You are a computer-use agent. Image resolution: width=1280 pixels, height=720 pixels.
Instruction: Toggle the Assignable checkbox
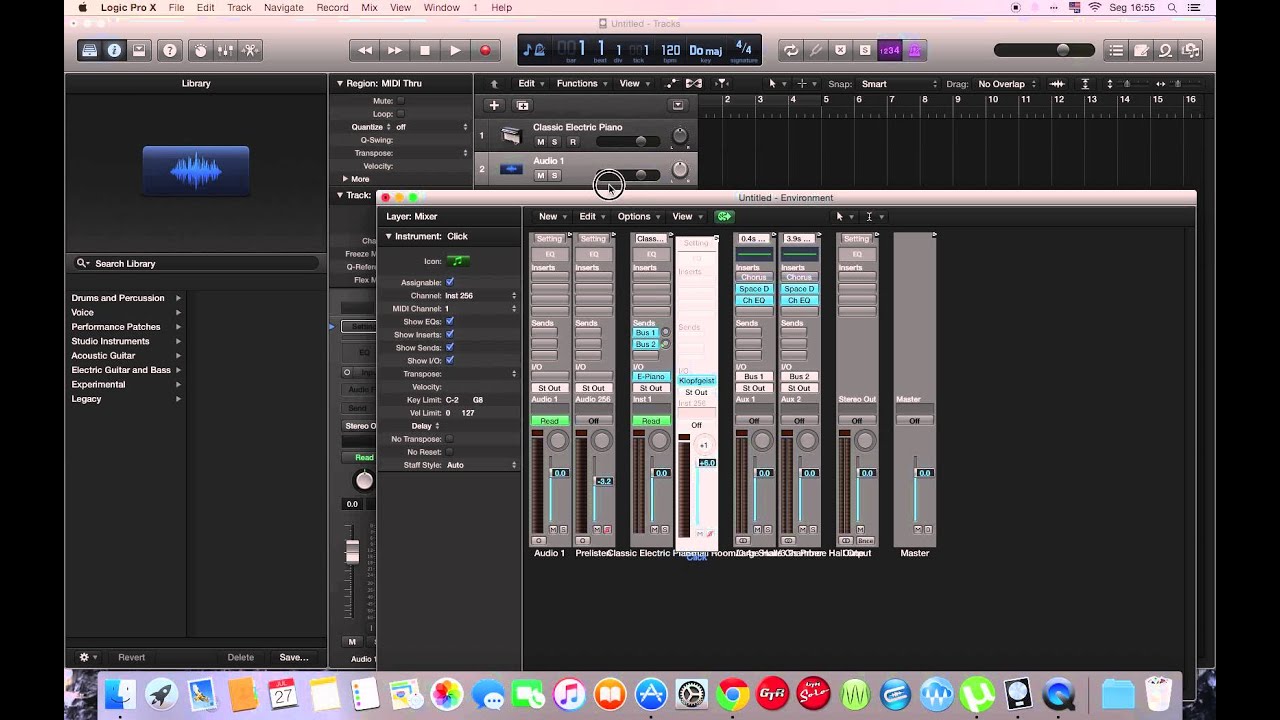(x=449, y=282)
